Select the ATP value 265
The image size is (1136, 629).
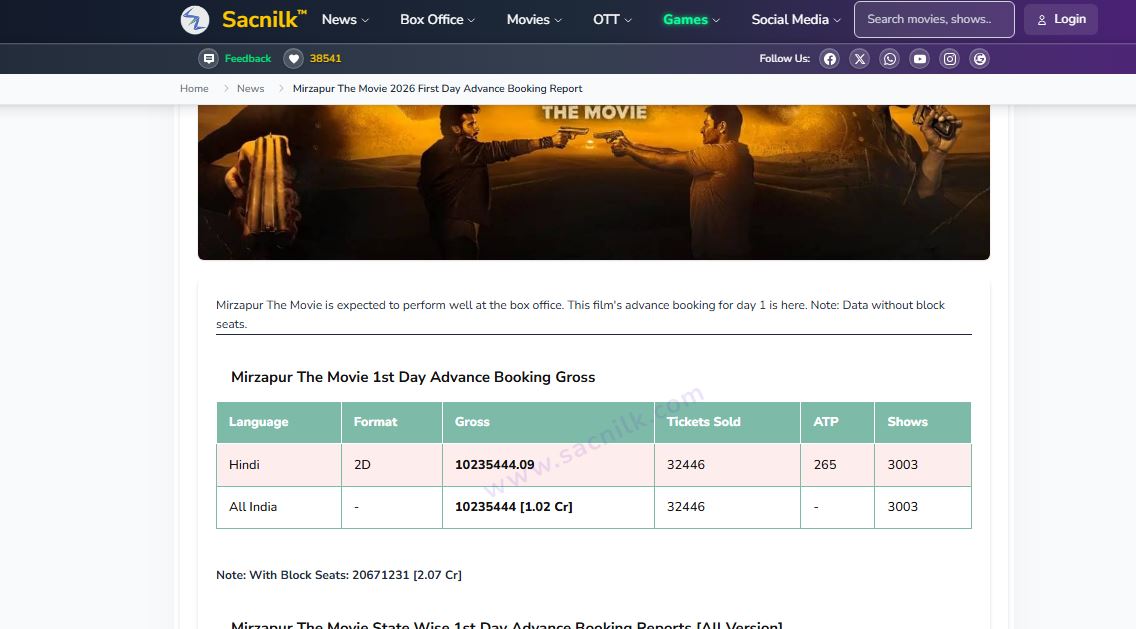click(825, 465)
